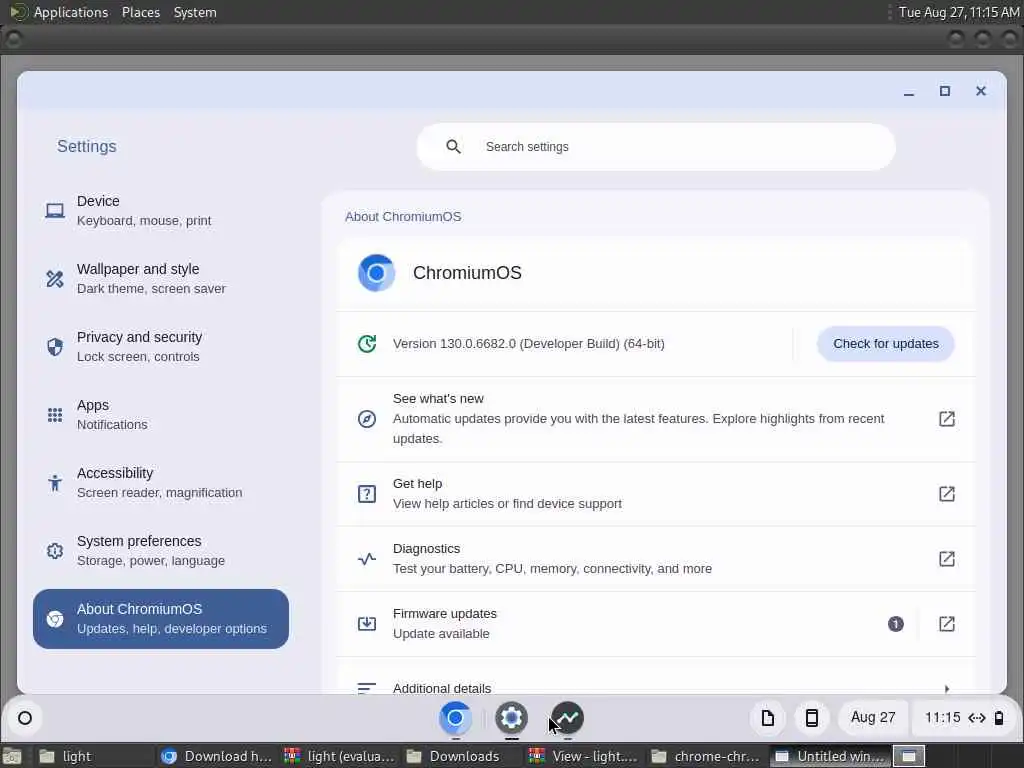Image resolution: width=1024 pixels, height=768 pixels.
Task: Click the Aug 27 date pill in shelf
Action: point(872,718)
